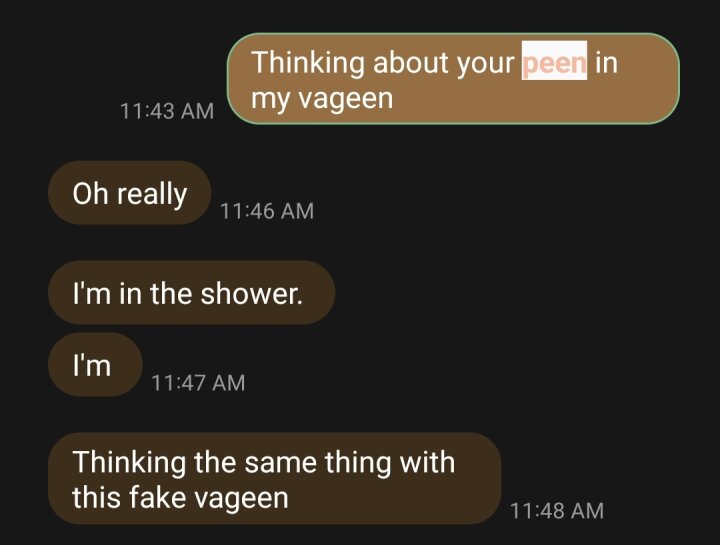Click the word "thing" in the last message
The image size is (720, 545).
pyautogui.click(x=358, y=463)
